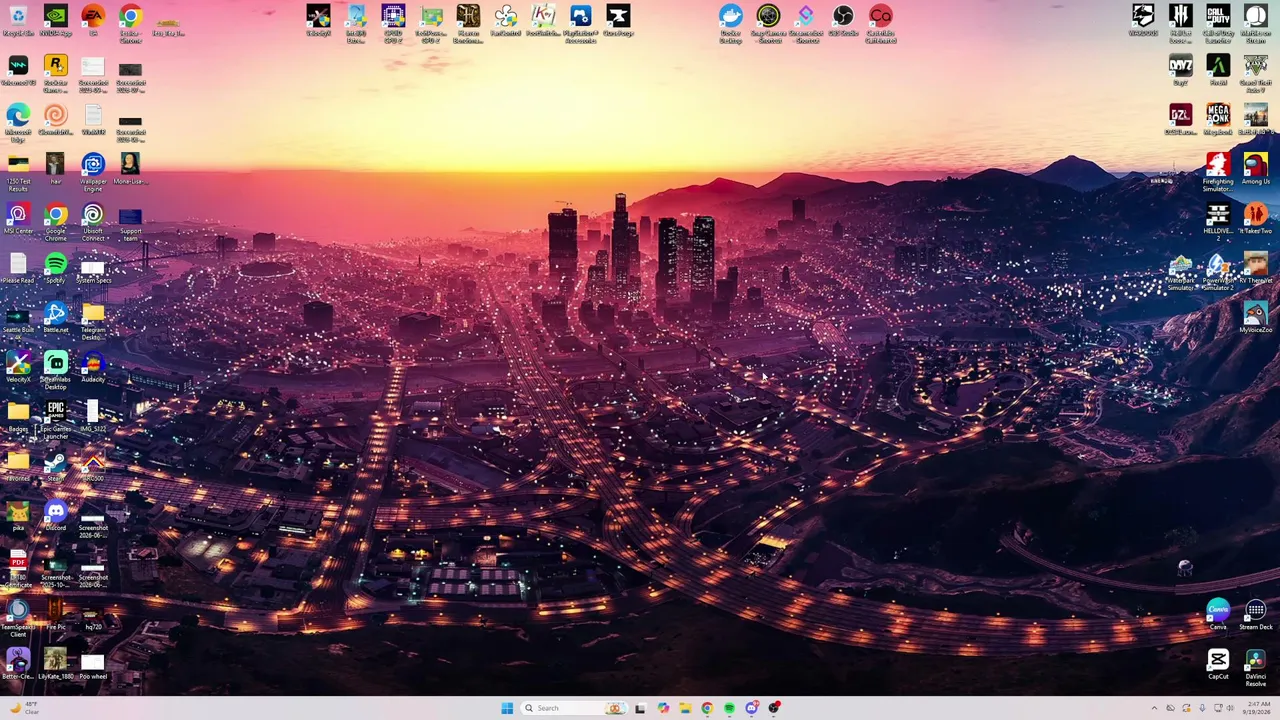Launch Google Chrome from the desktop

point(55,223)
